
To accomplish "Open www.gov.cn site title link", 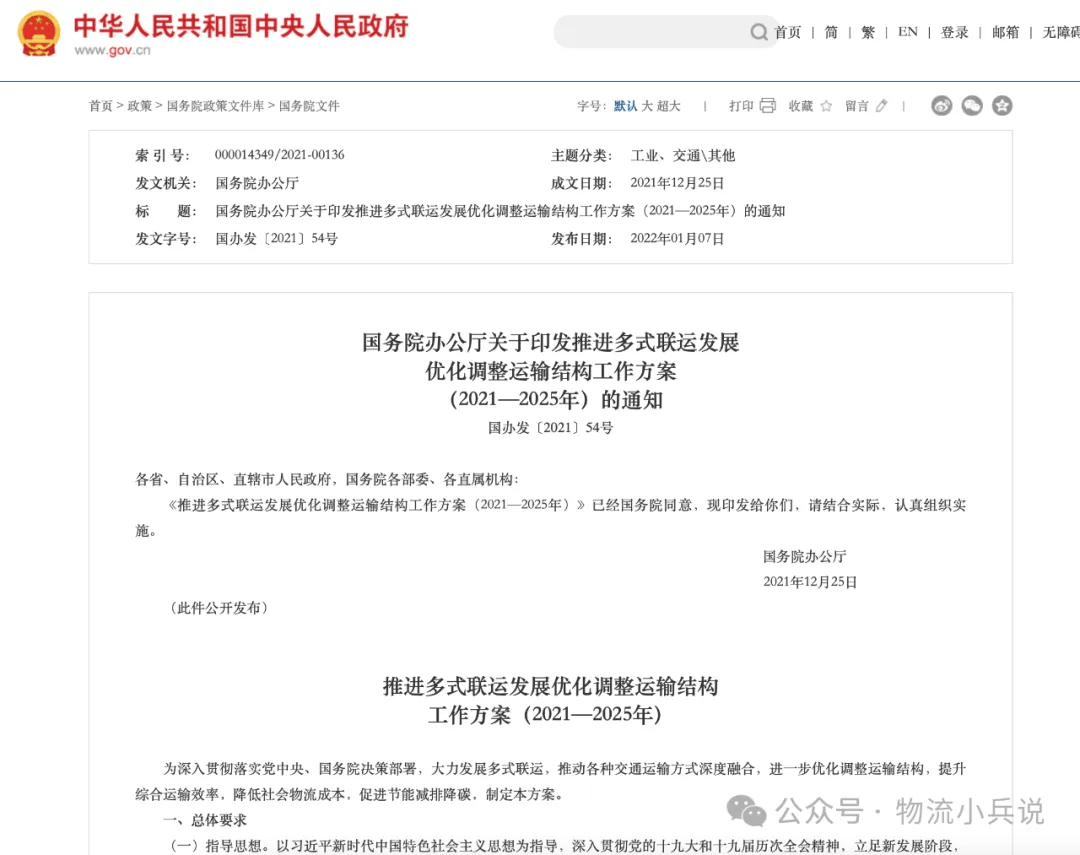I will pyautogui.click(x=112, y=50).
